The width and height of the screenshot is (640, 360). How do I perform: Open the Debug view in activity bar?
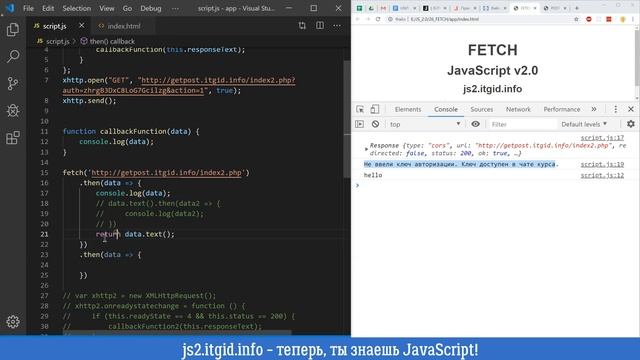(x=13, y=111)
